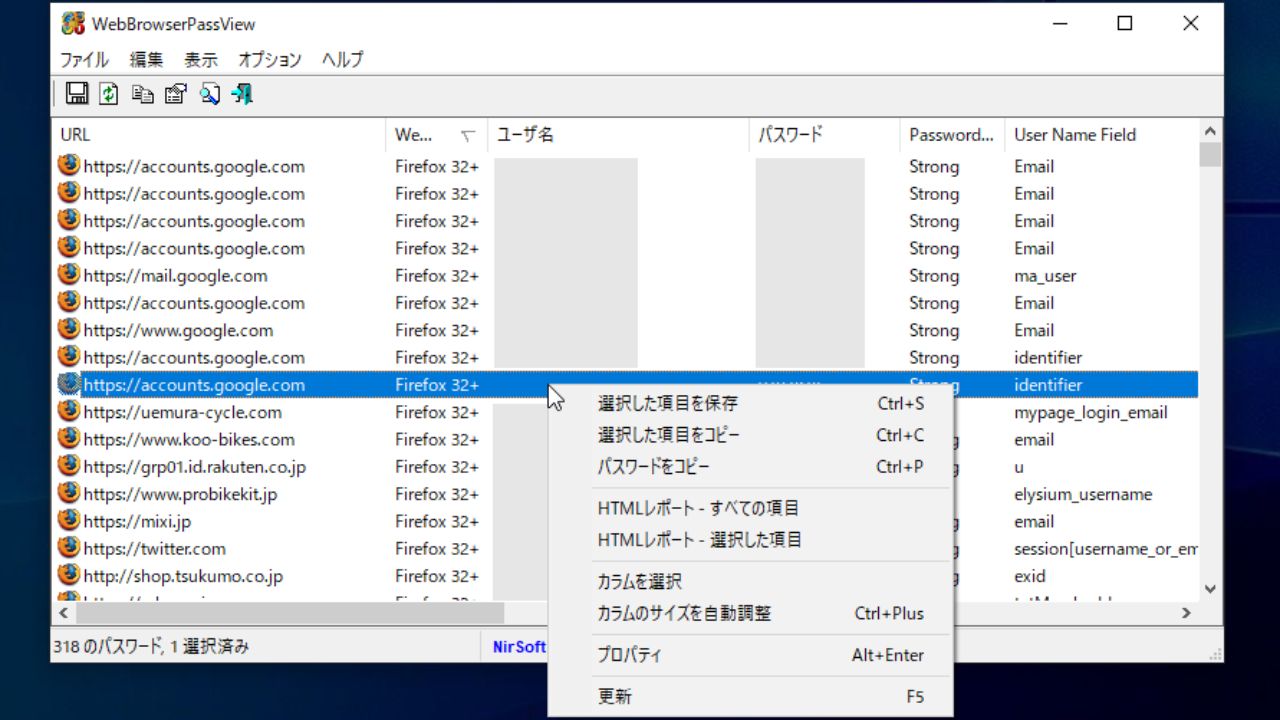Sort by the Password... strength column header
This screenshot has width=1280, height=720.
pyautogui.click(x=952, y=135)
